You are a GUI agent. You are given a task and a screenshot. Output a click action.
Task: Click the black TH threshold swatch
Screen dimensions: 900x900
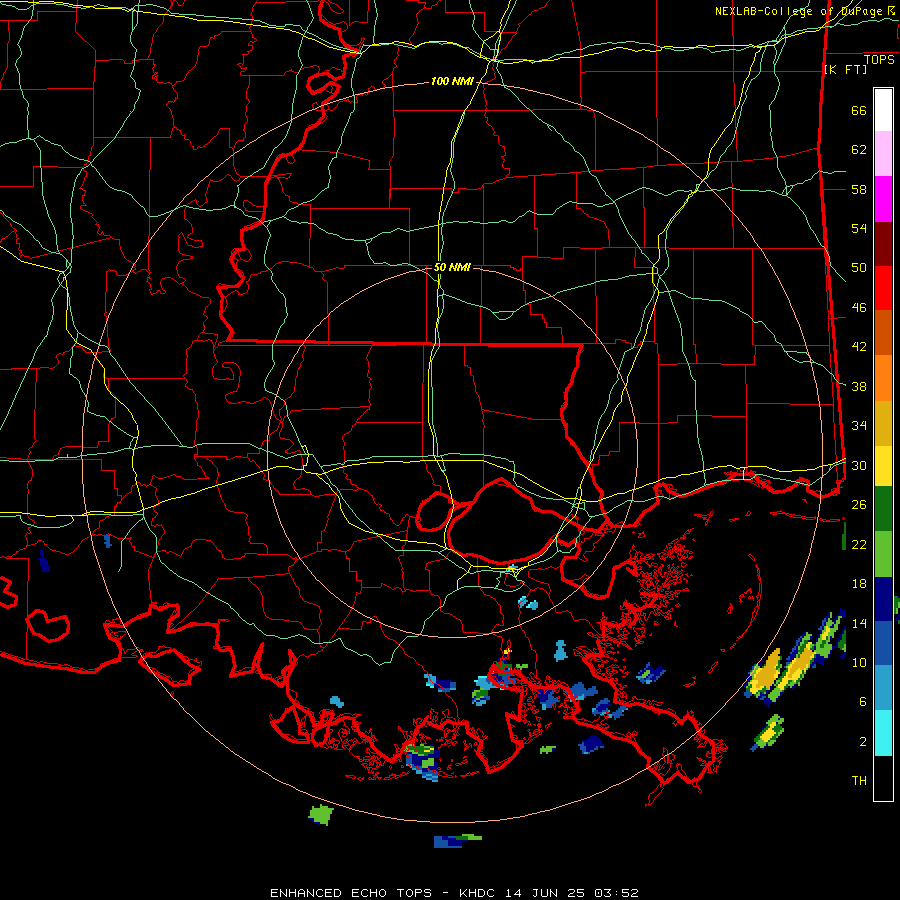(883, 778)
